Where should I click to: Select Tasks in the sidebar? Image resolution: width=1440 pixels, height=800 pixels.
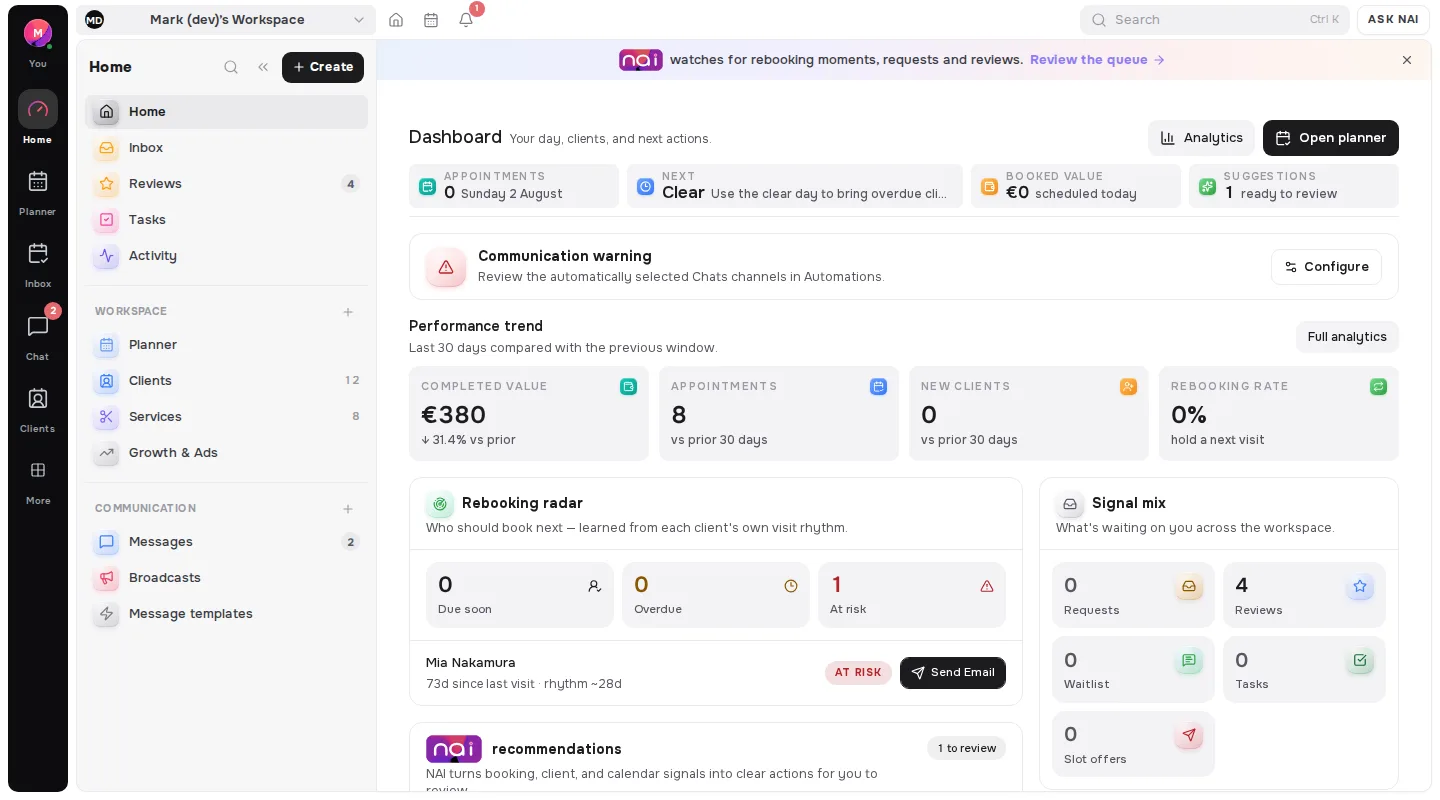click(226, 220)
